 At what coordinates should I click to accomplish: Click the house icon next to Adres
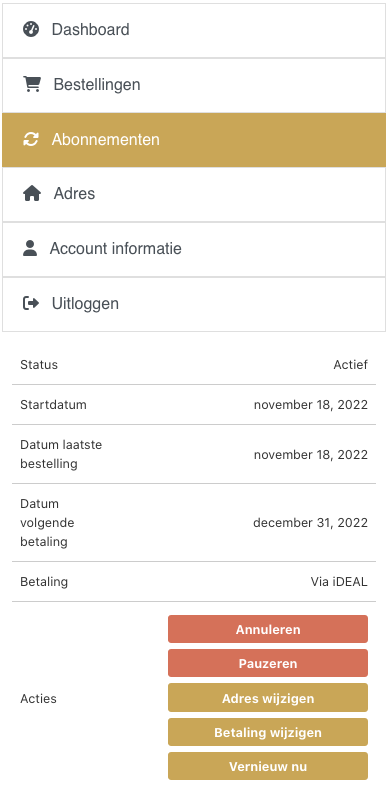(32, 193)
